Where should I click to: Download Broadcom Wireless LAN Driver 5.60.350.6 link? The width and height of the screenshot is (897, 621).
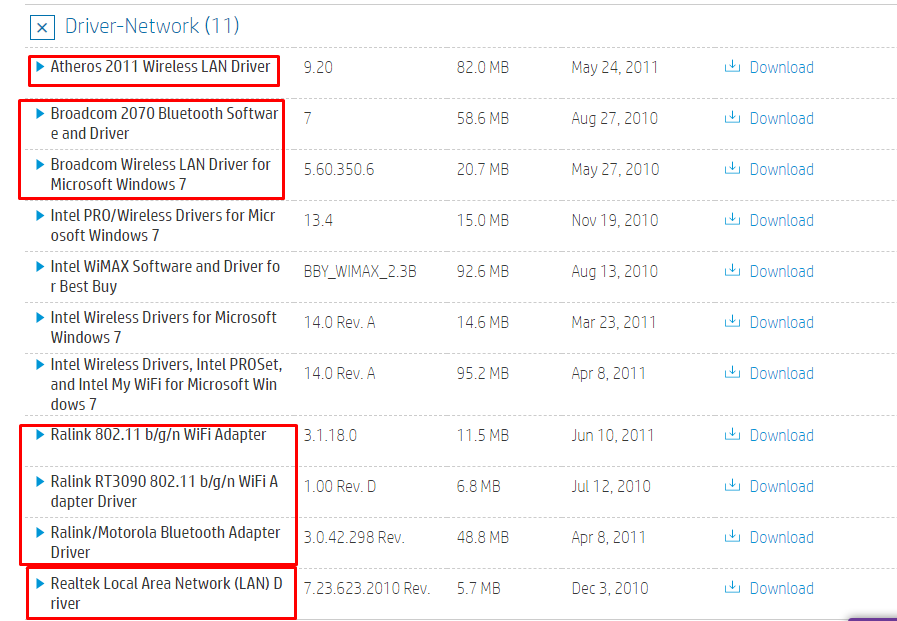(x=781, y=169)
